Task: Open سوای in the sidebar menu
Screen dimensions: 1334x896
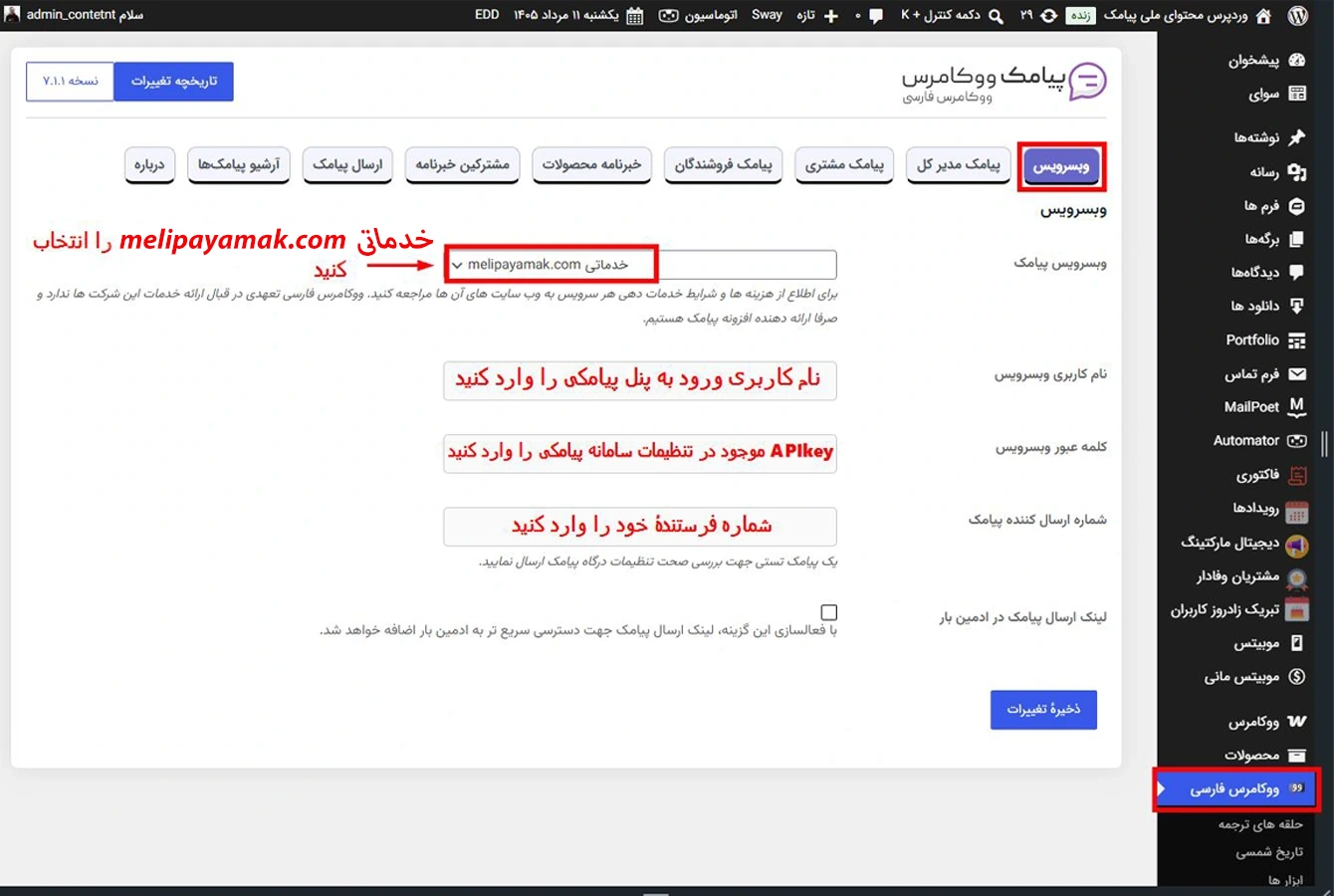Action: (1264, 94)
